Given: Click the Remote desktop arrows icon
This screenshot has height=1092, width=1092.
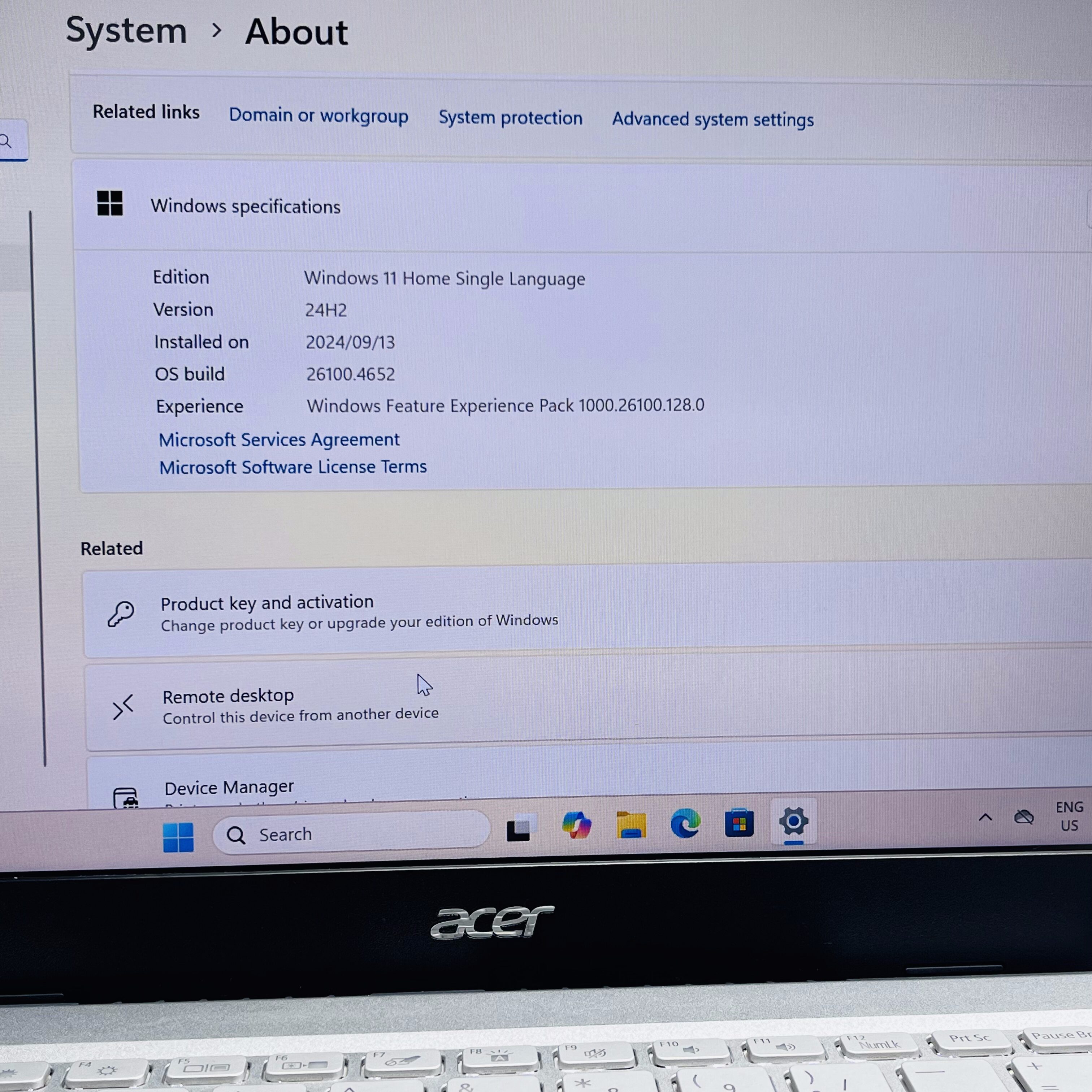Looking at the screenshot, I should coord(123,707).
